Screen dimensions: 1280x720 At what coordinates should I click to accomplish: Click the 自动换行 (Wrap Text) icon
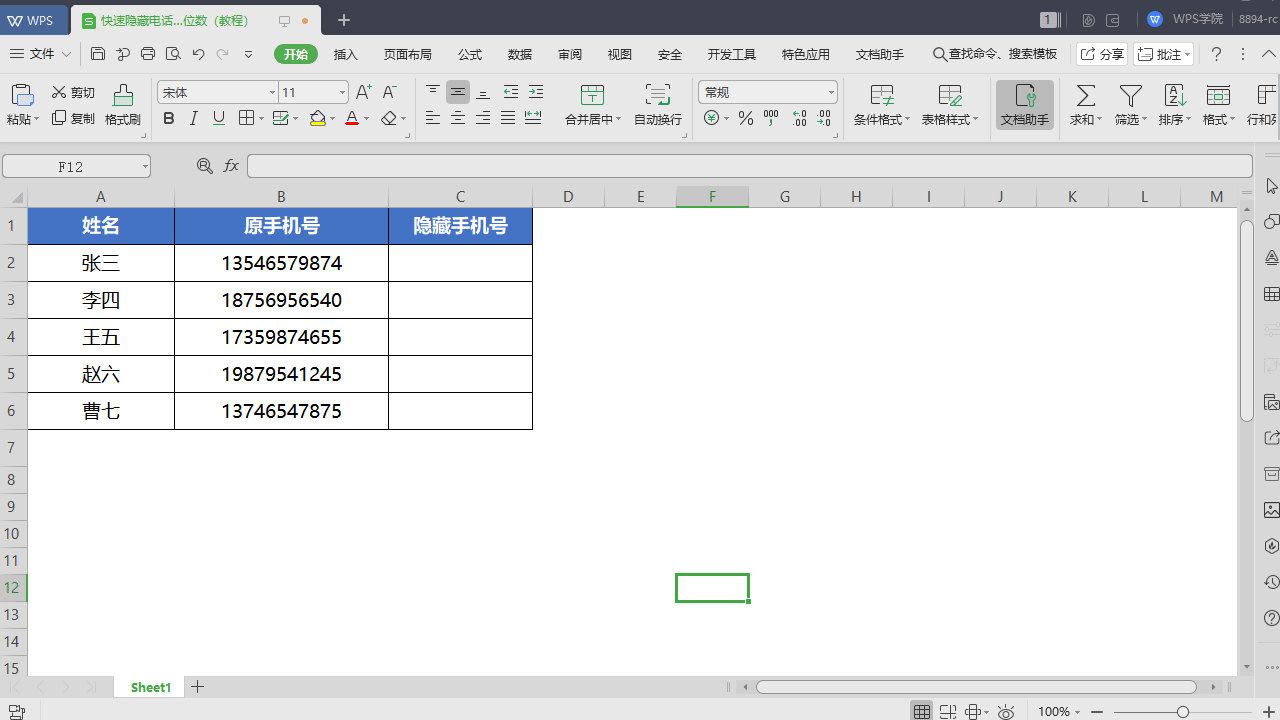(657, 105)
